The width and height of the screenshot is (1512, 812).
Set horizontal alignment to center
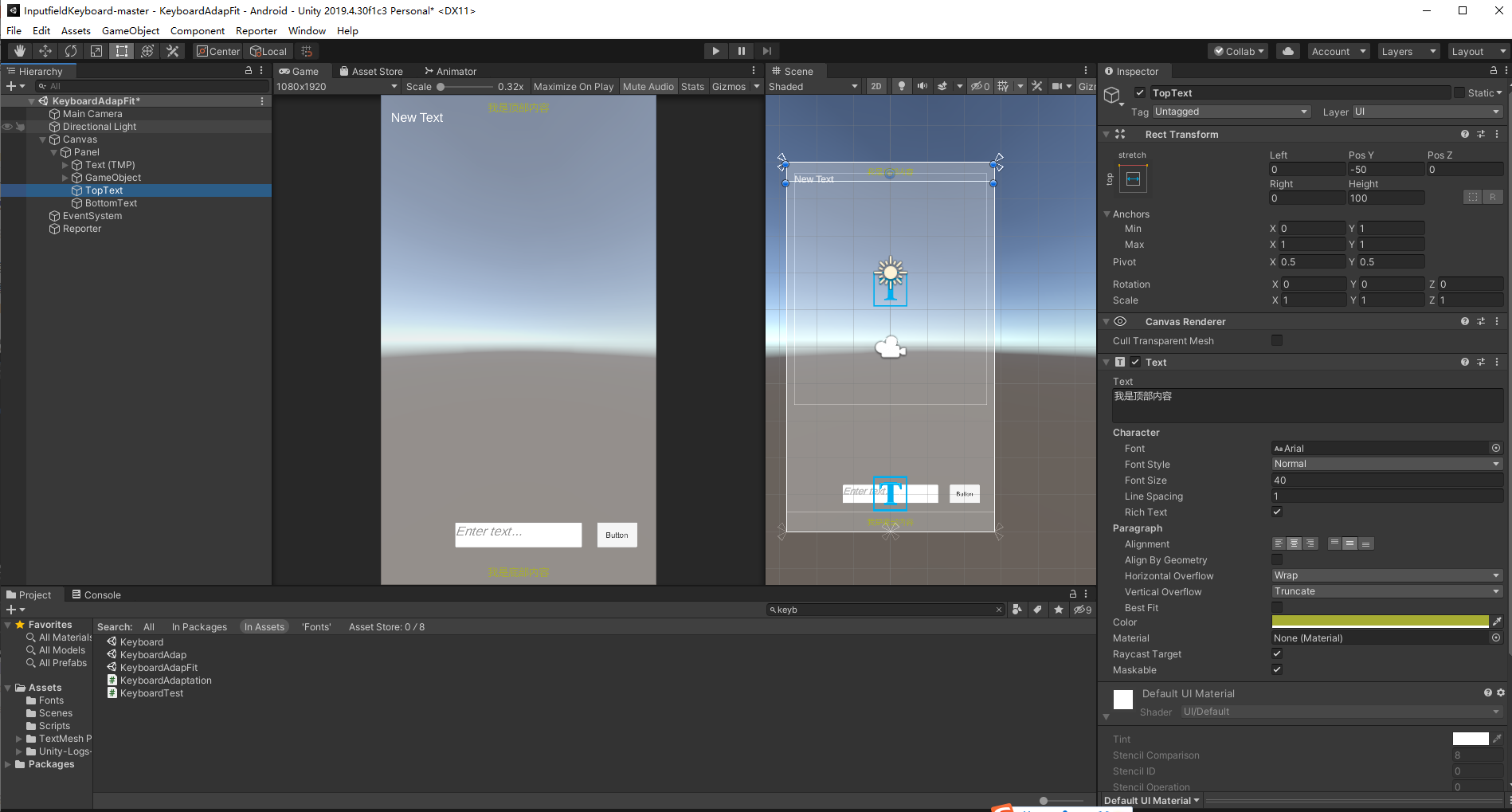(x=1295, y=543)
